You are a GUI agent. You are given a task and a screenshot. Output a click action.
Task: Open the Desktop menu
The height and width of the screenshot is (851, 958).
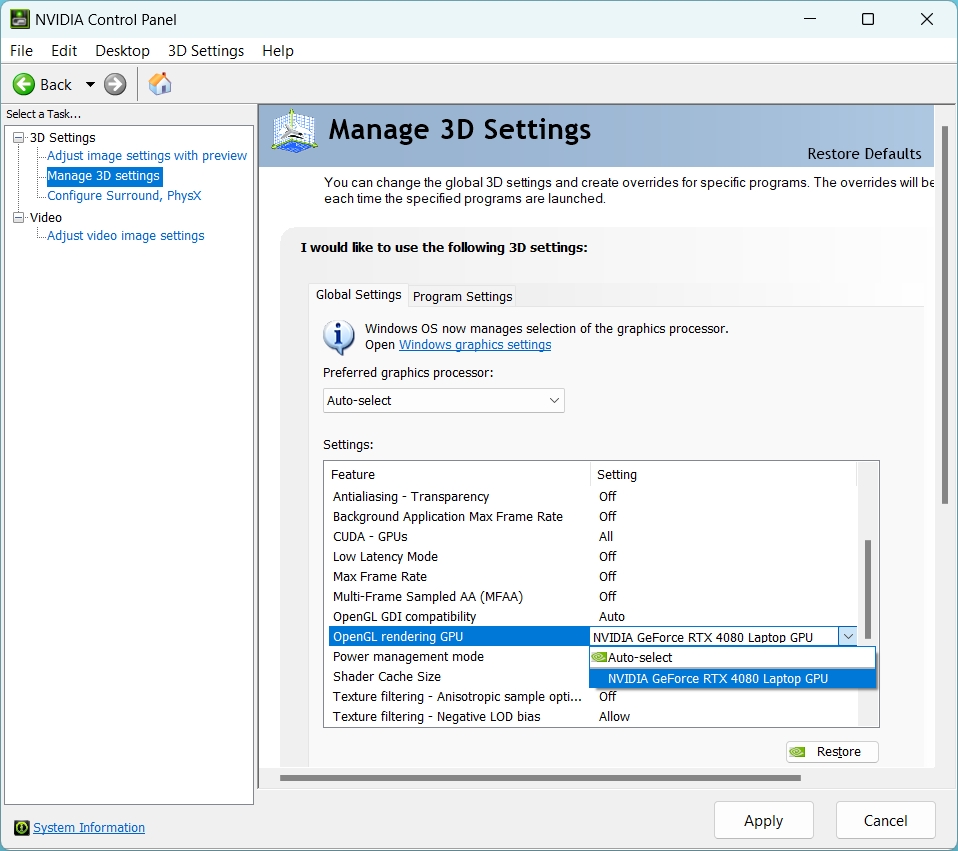point(122,51)
